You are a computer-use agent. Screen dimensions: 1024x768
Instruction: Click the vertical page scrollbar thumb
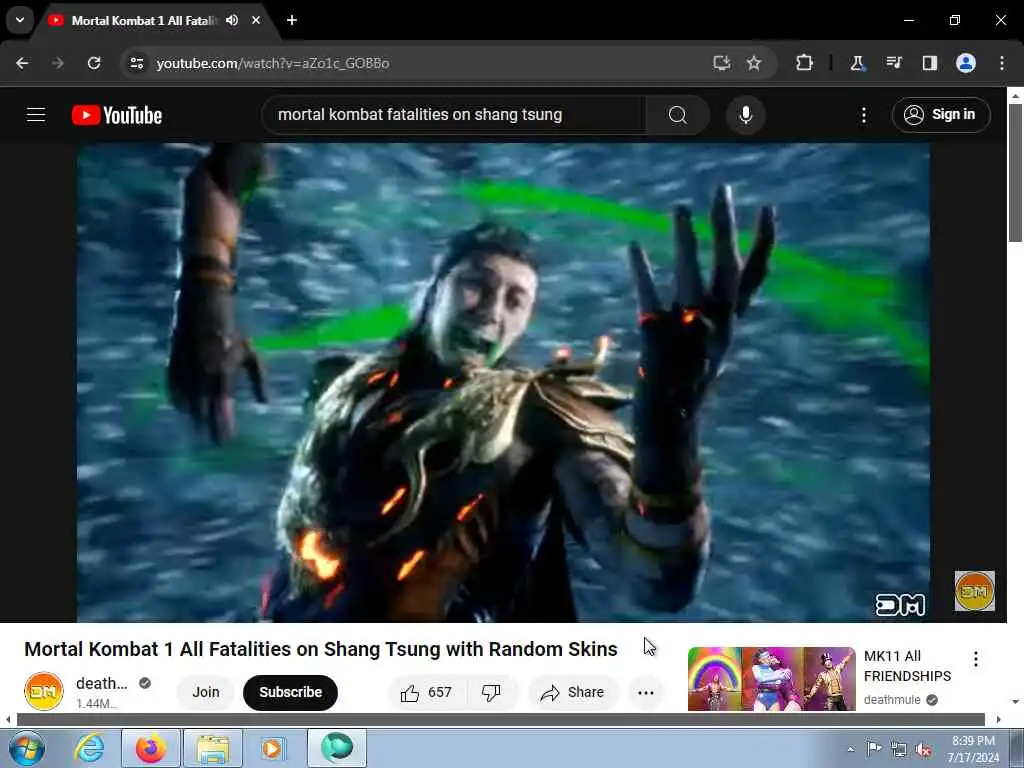tap(1015, 172)
